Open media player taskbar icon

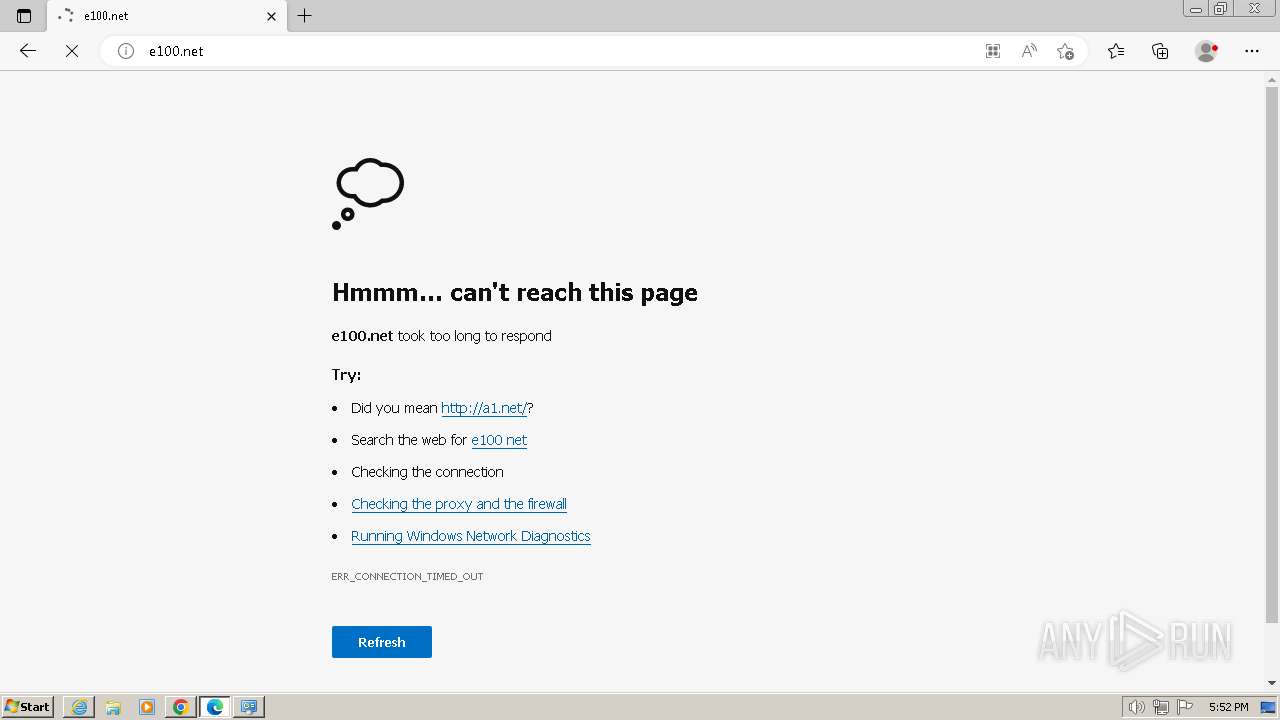[x=147, y=707]
